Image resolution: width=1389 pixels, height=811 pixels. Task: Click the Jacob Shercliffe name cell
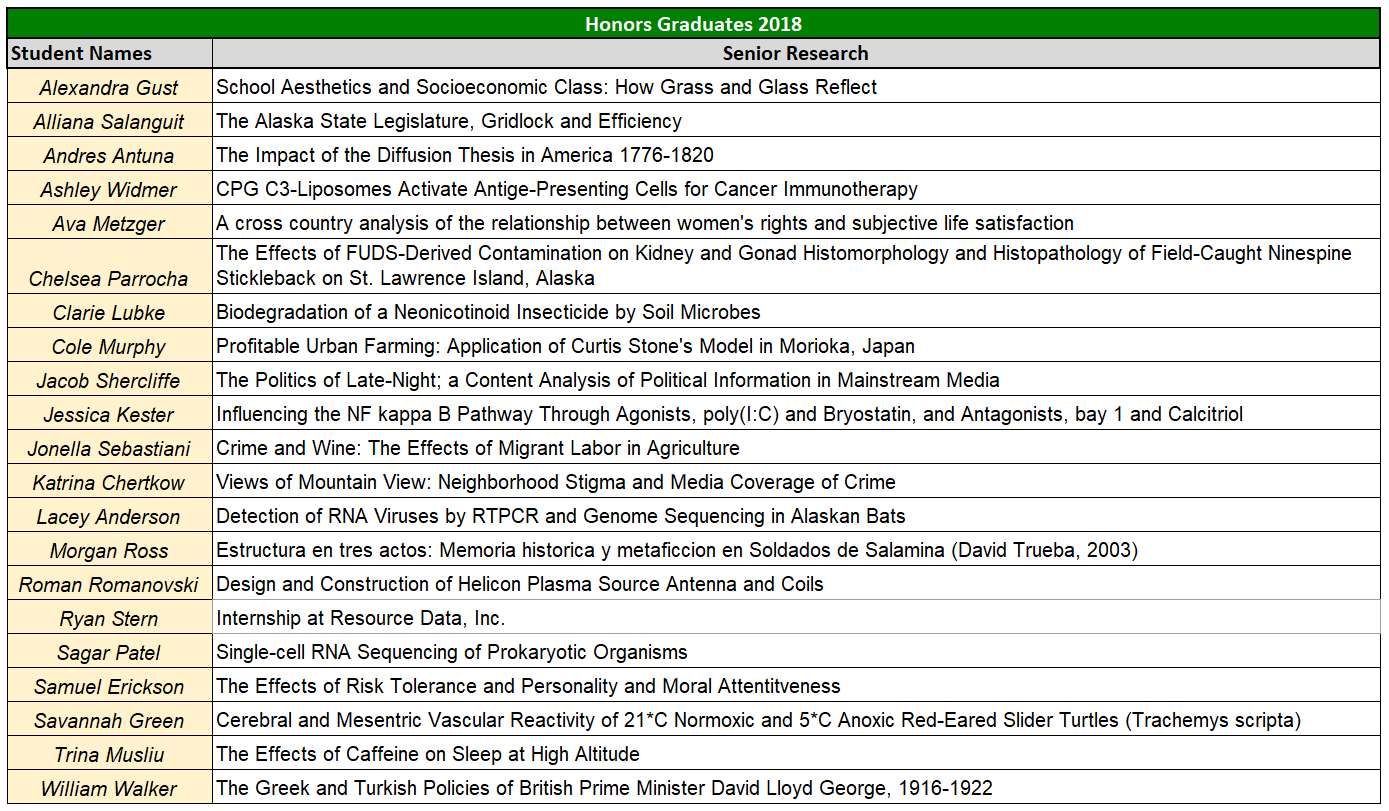(105, 380)
